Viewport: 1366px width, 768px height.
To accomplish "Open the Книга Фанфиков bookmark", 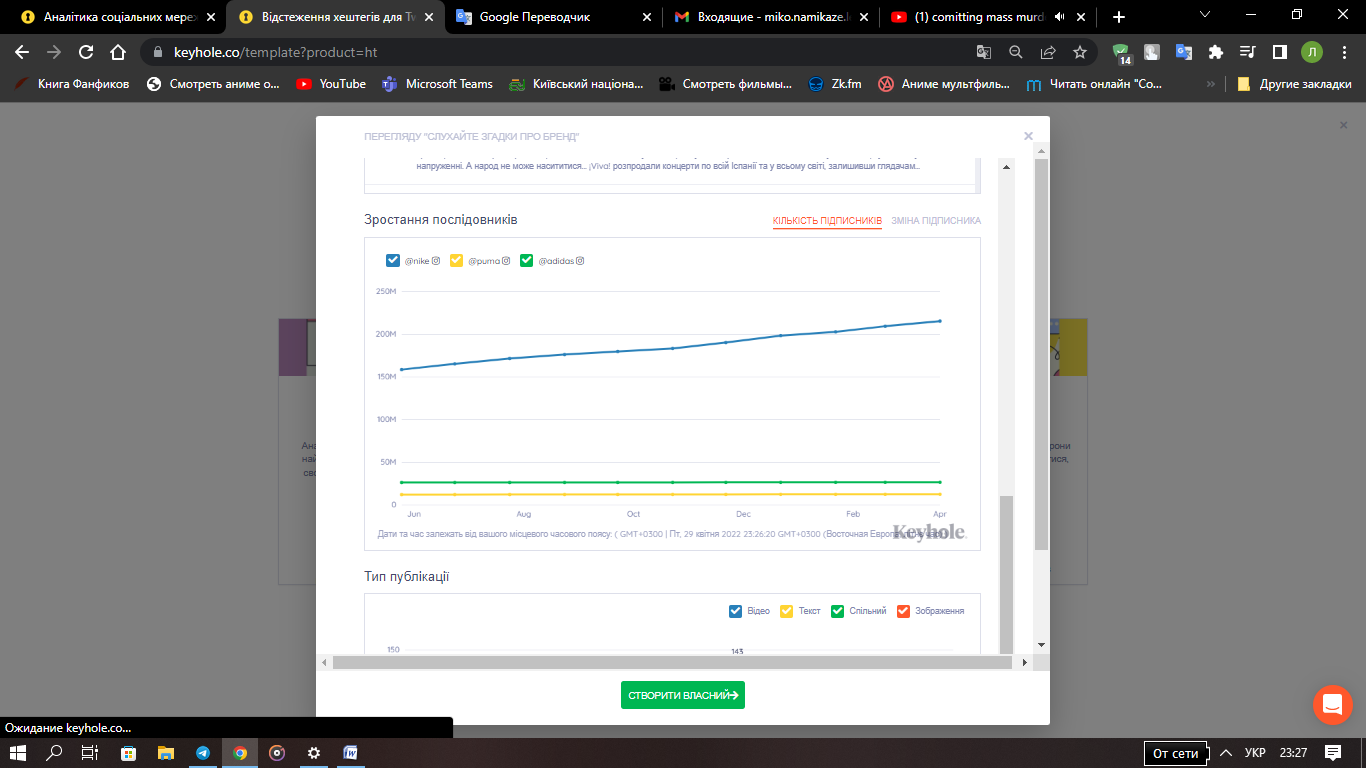I will (x=72, y=84).
